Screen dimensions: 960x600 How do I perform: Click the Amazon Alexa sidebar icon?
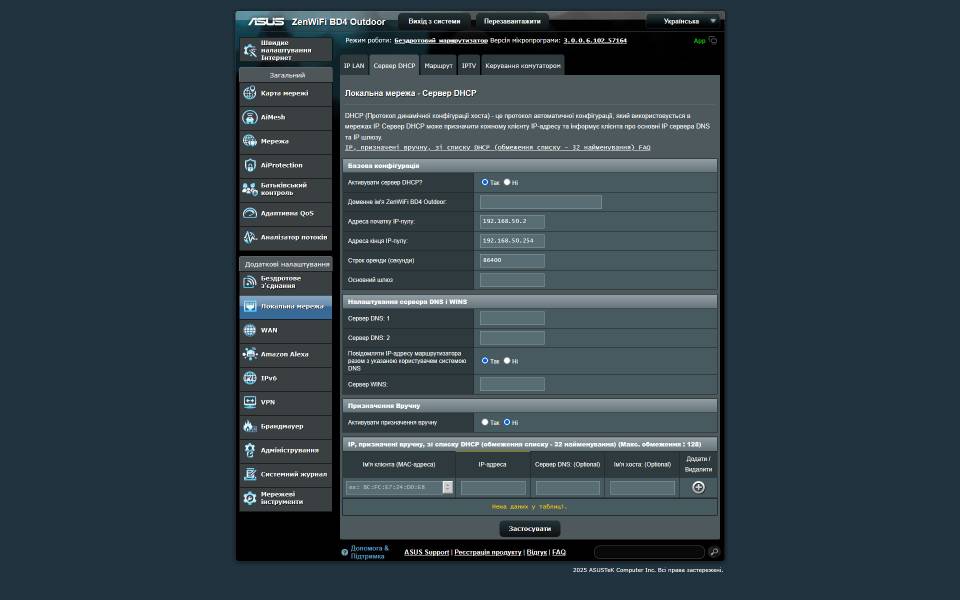(x=250, y=354)
